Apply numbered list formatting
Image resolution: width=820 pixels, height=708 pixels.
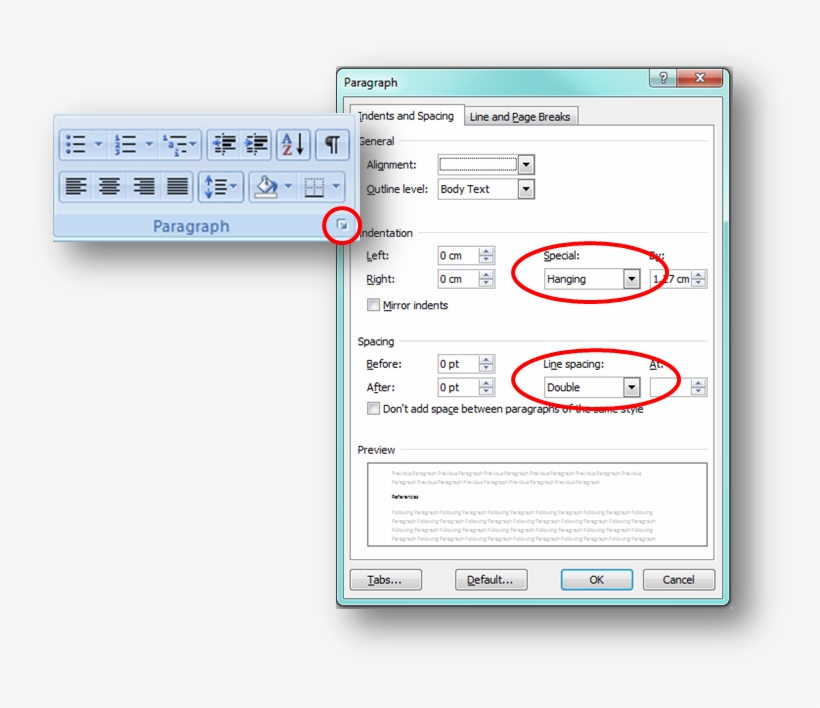(126, 144)
